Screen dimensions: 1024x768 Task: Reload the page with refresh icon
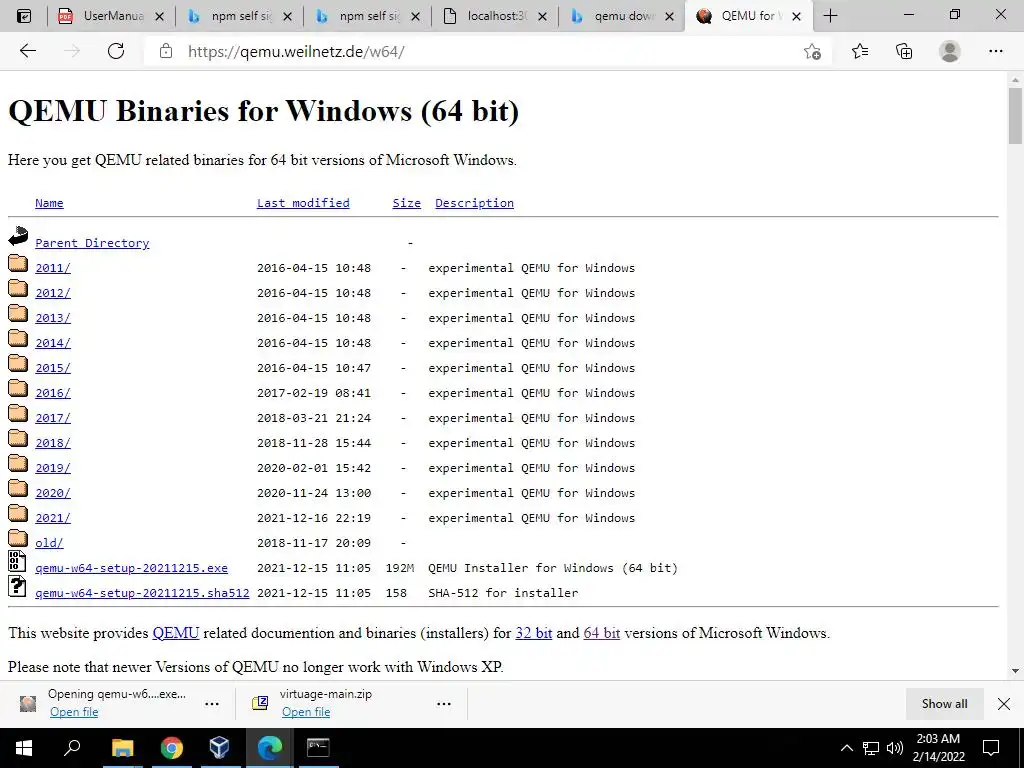(116, 51)
